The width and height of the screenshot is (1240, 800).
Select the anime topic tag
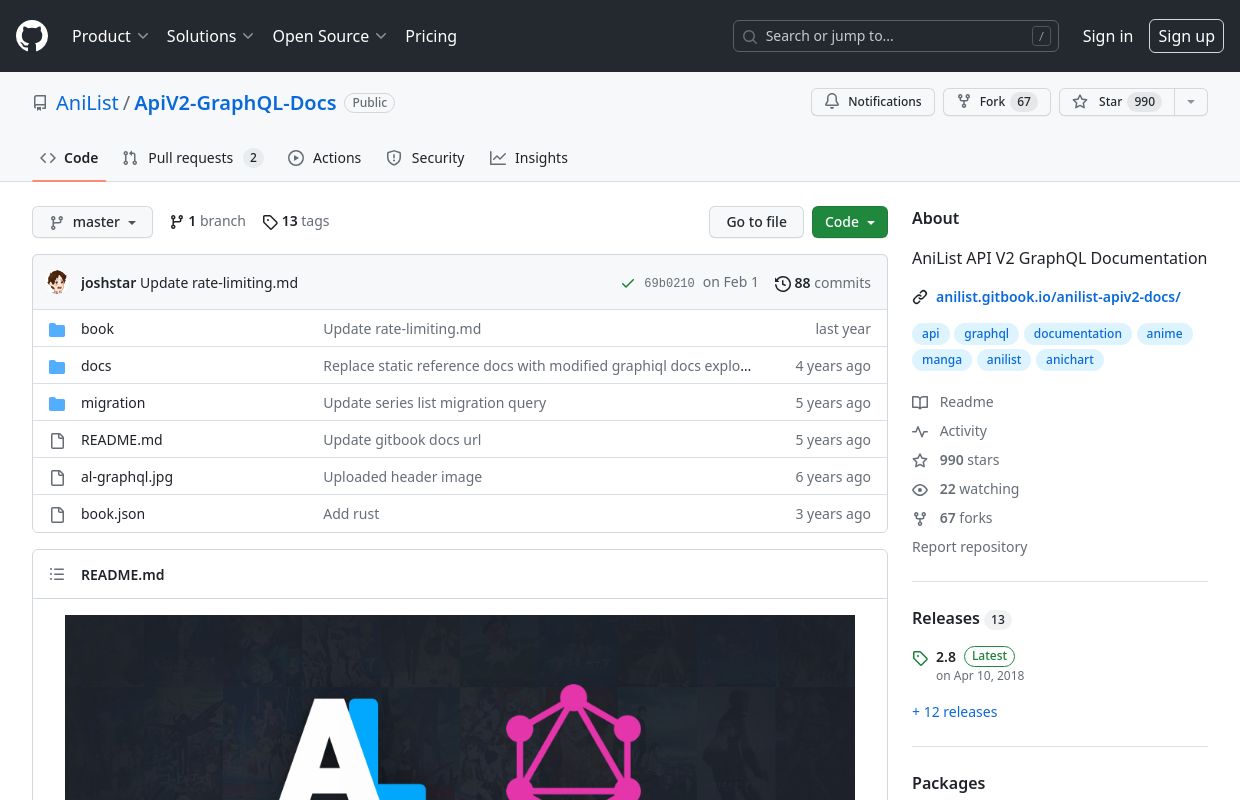(1164, 334)
